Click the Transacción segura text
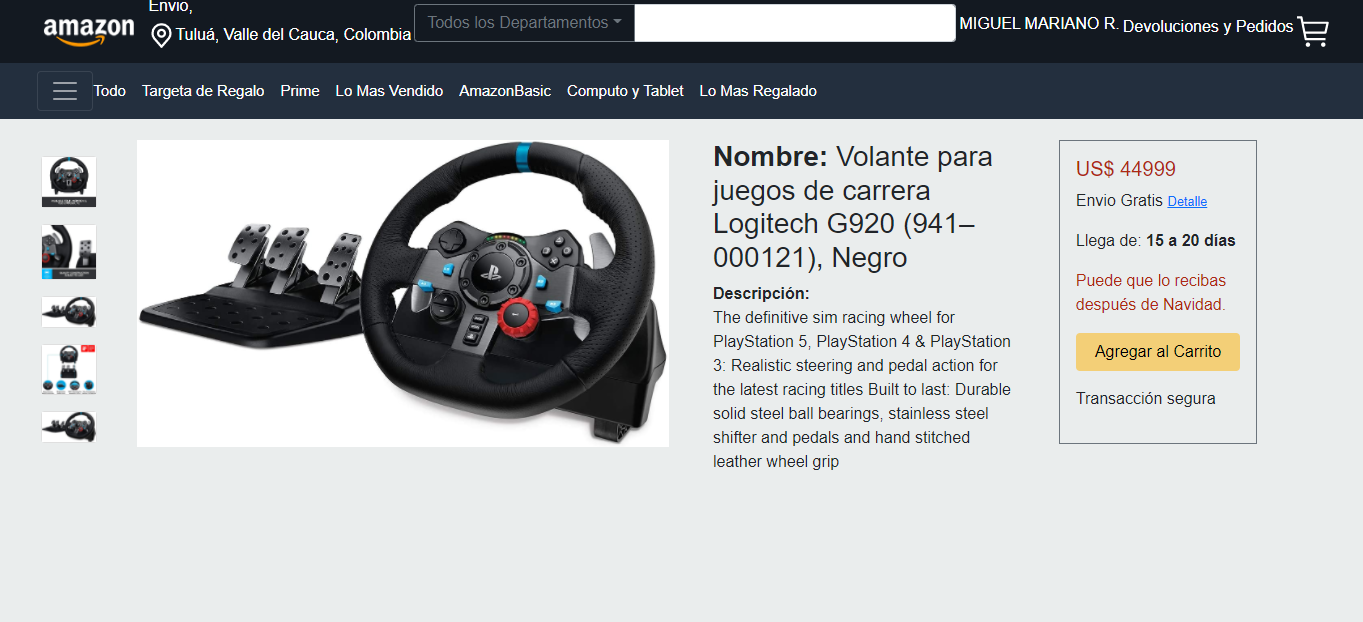The width and height of the screenshot is (1363, 622). [x=1146, y=399]
